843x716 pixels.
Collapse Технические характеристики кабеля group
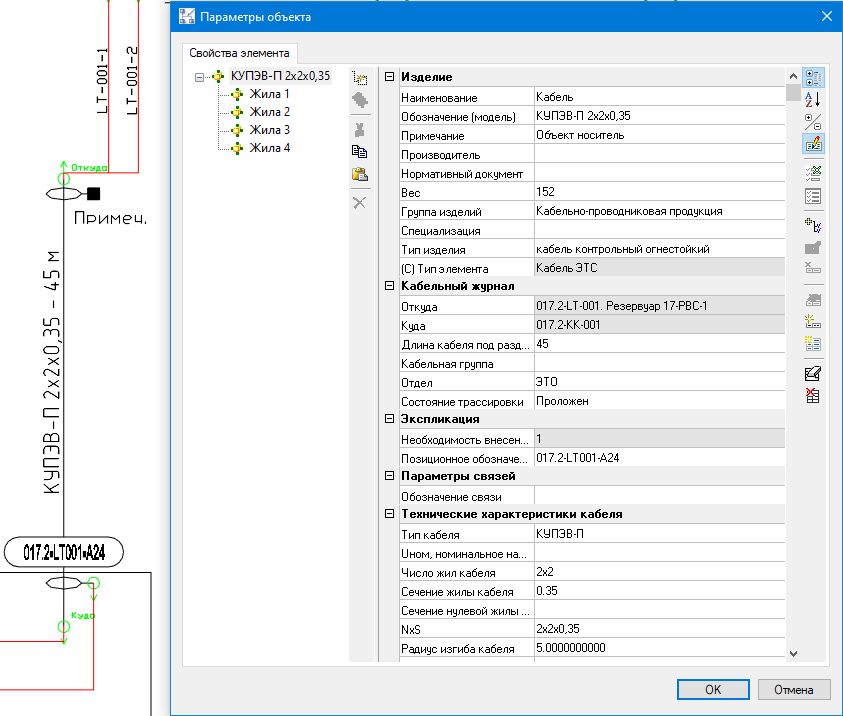point(389,514)
